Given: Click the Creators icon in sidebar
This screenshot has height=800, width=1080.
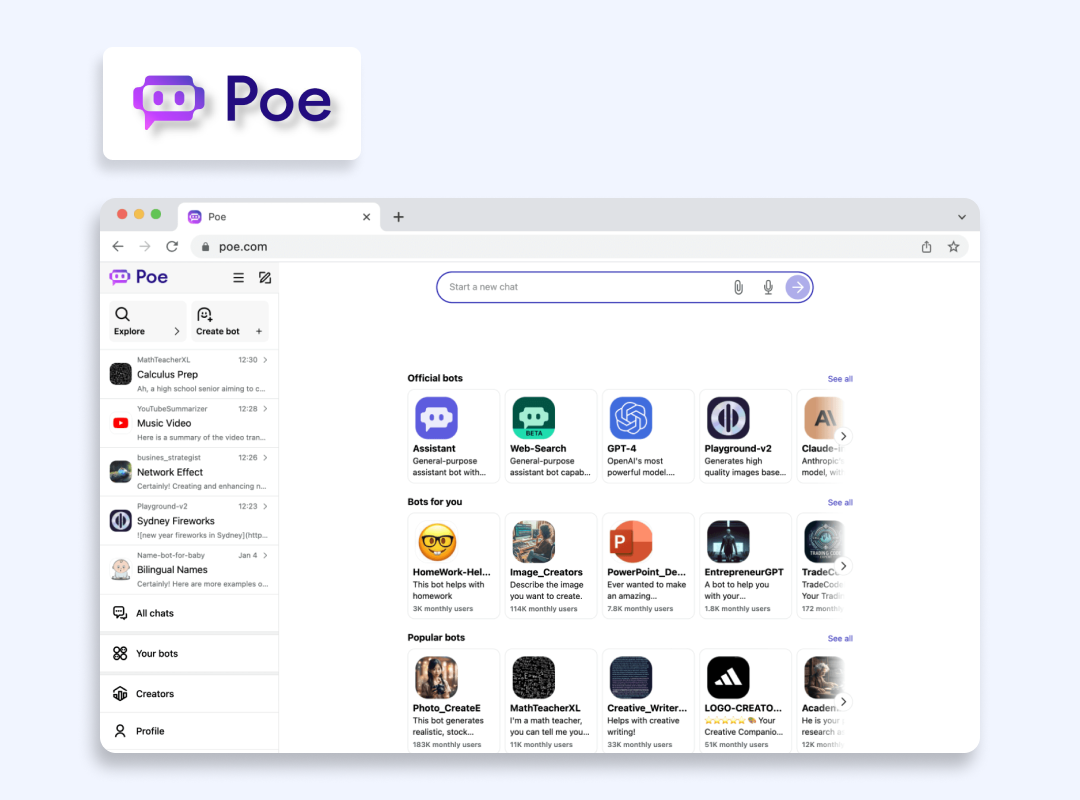Looking at the screenshot, I should pyautogui.click(x=120, y=693).
